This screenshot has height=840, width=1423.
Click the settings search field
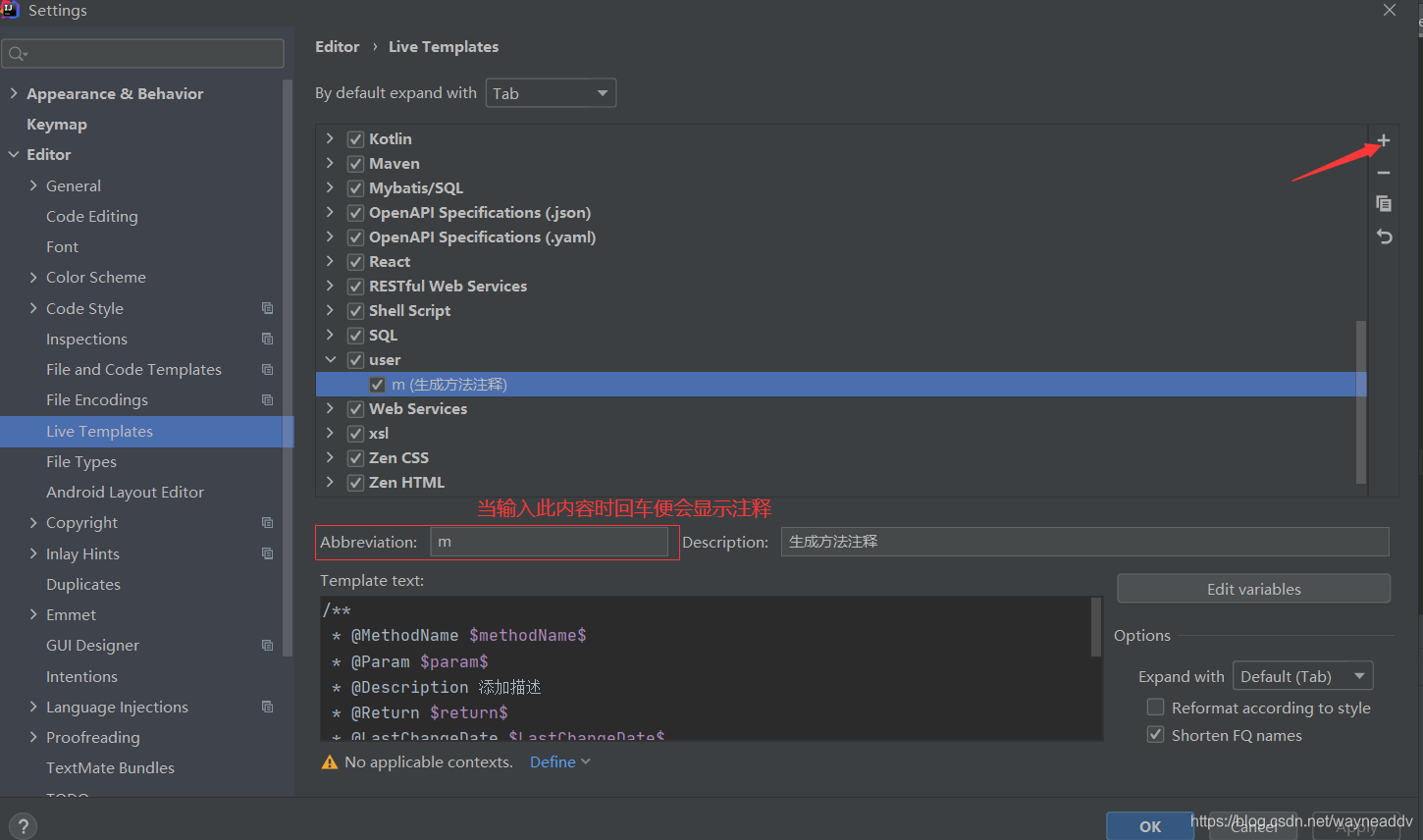(x=143, y=53)
